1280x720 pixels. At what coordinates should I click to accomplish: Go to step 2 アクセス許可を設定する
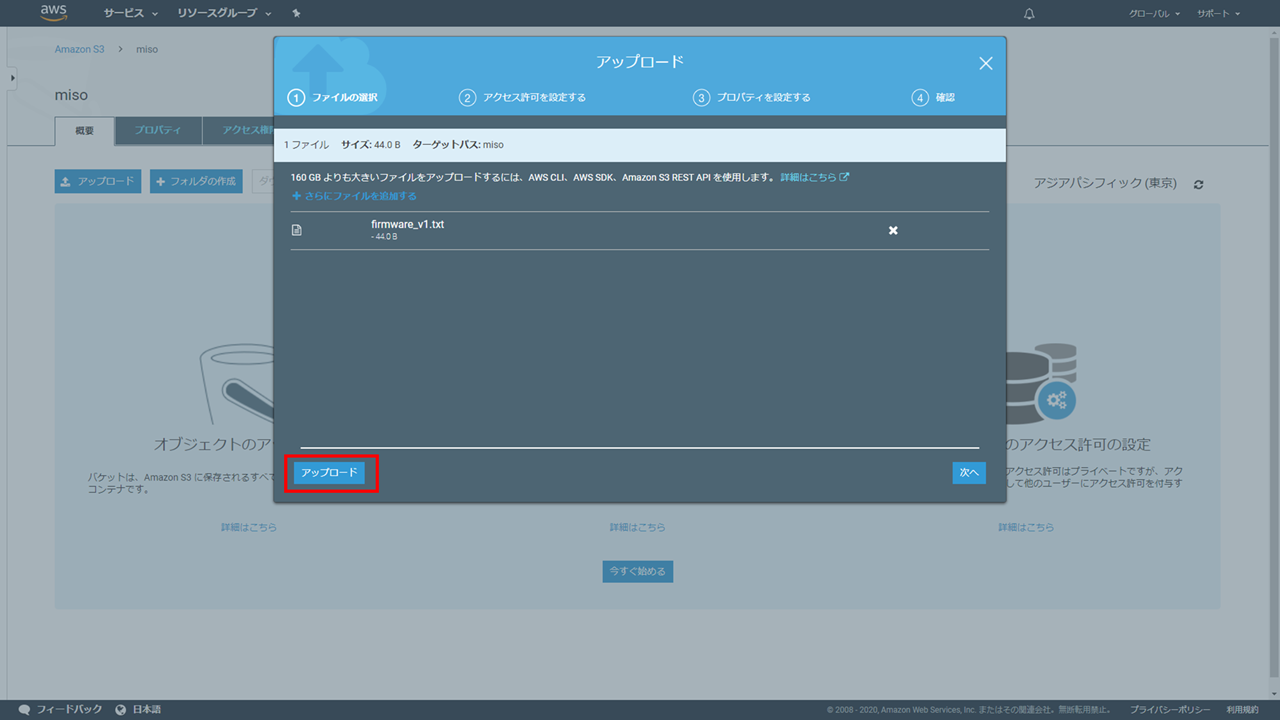point(523,98)
